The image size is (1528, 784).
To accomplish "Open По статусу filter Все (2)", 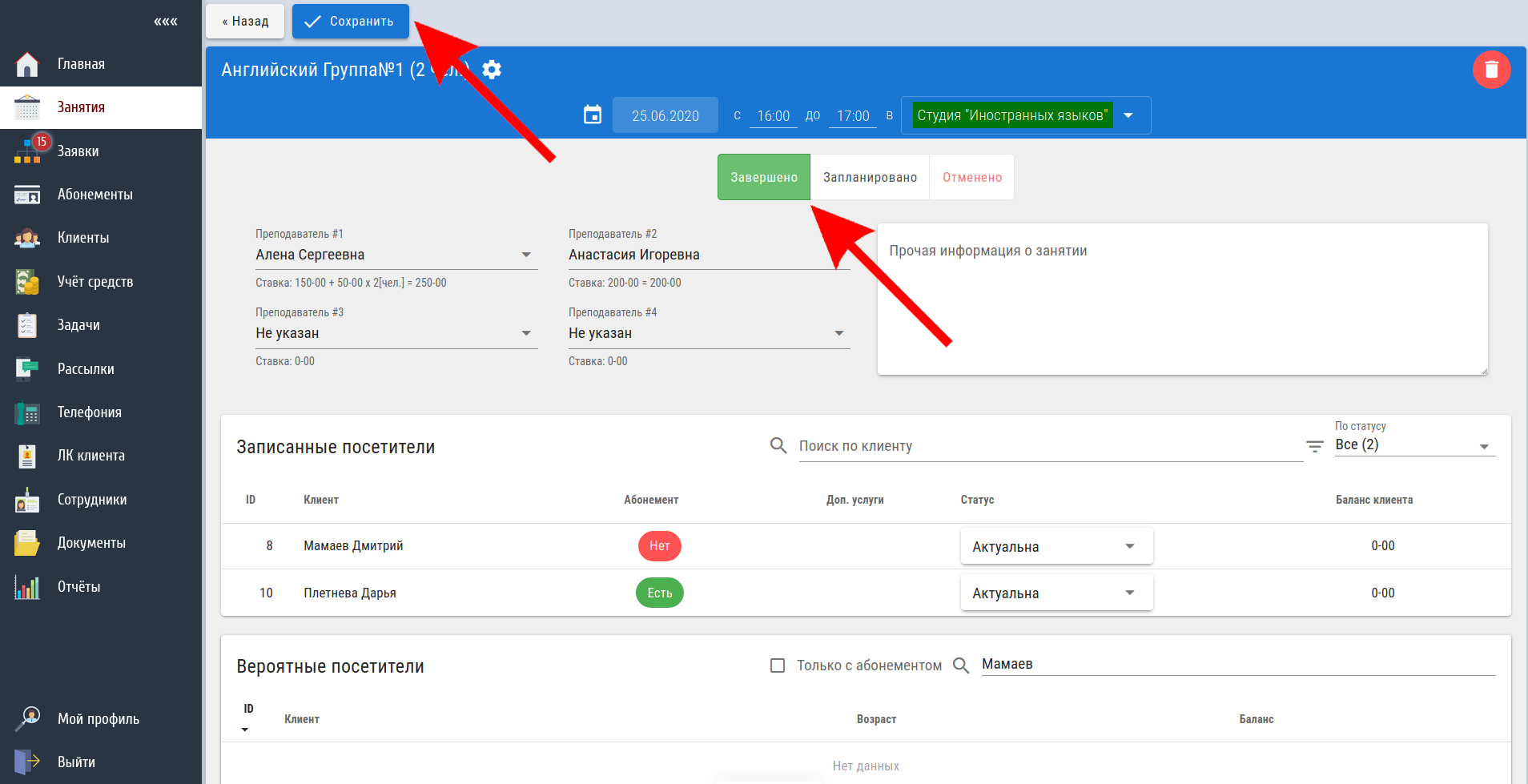I will click(x=1414, y=444).
